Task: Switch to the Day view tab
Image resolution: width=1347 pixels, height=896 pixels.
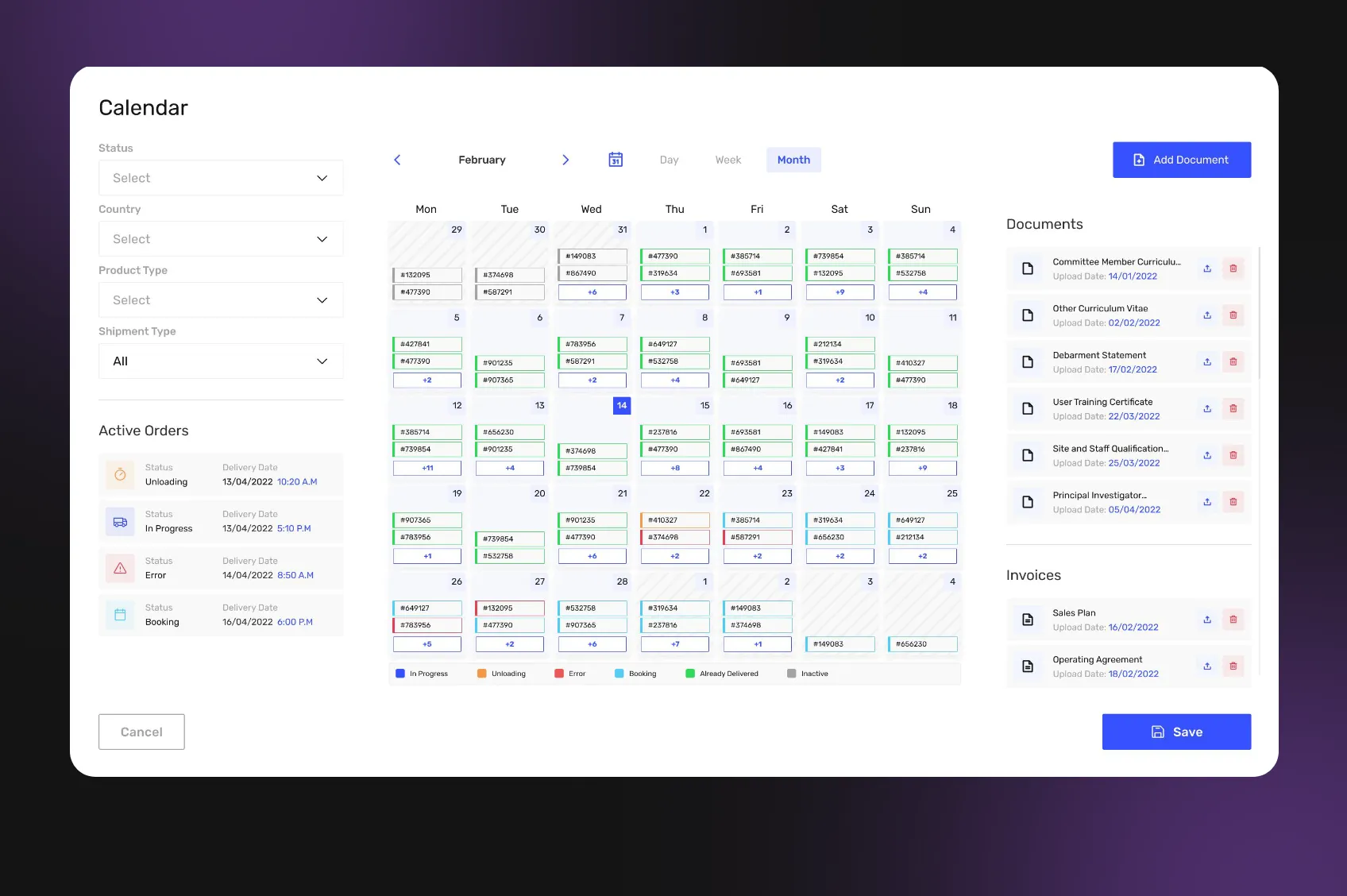Action: pyautogui.click(x=669, y=160)
